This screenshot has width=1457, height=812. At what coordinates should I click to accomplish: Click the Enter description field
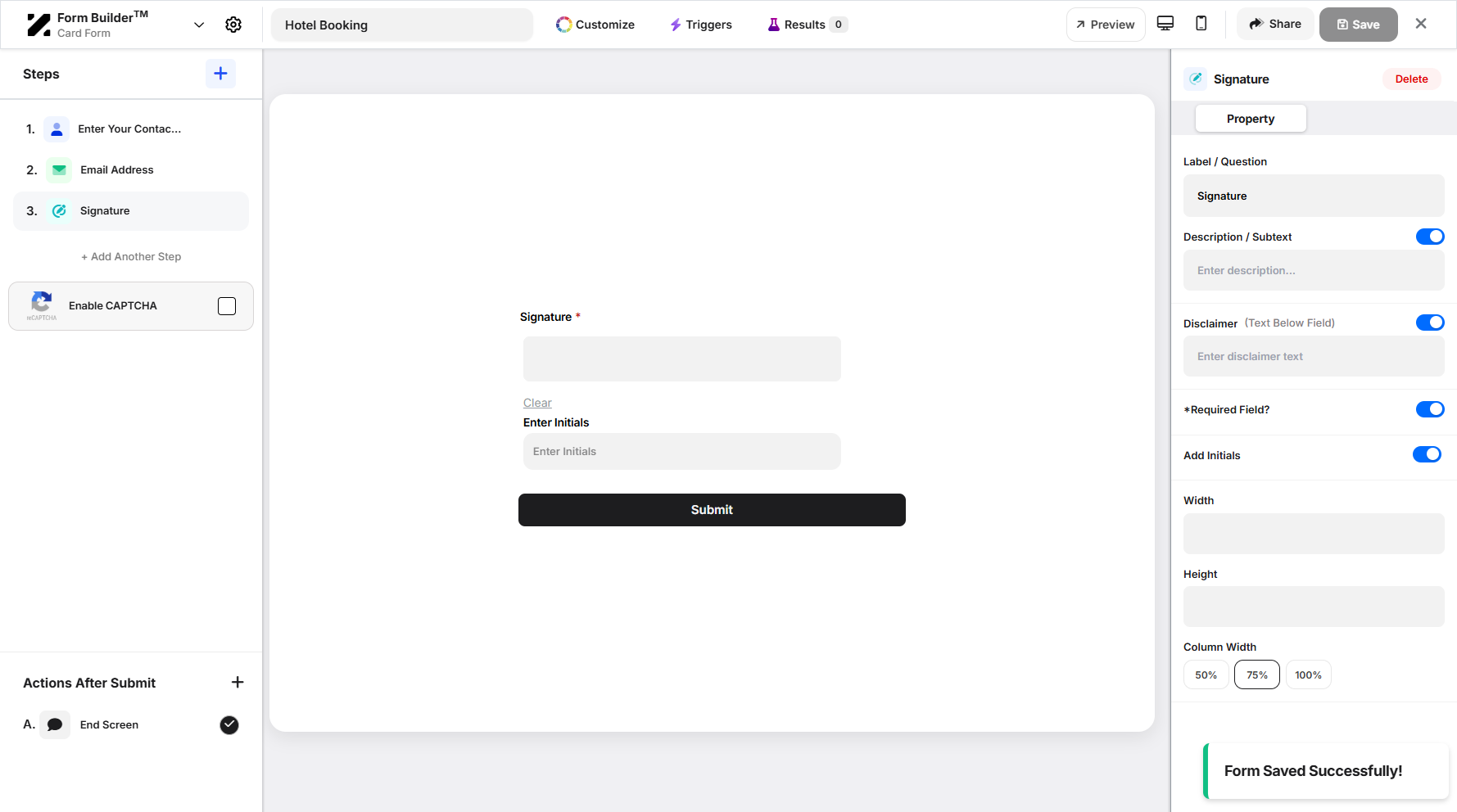click(x=1314, y=270)
